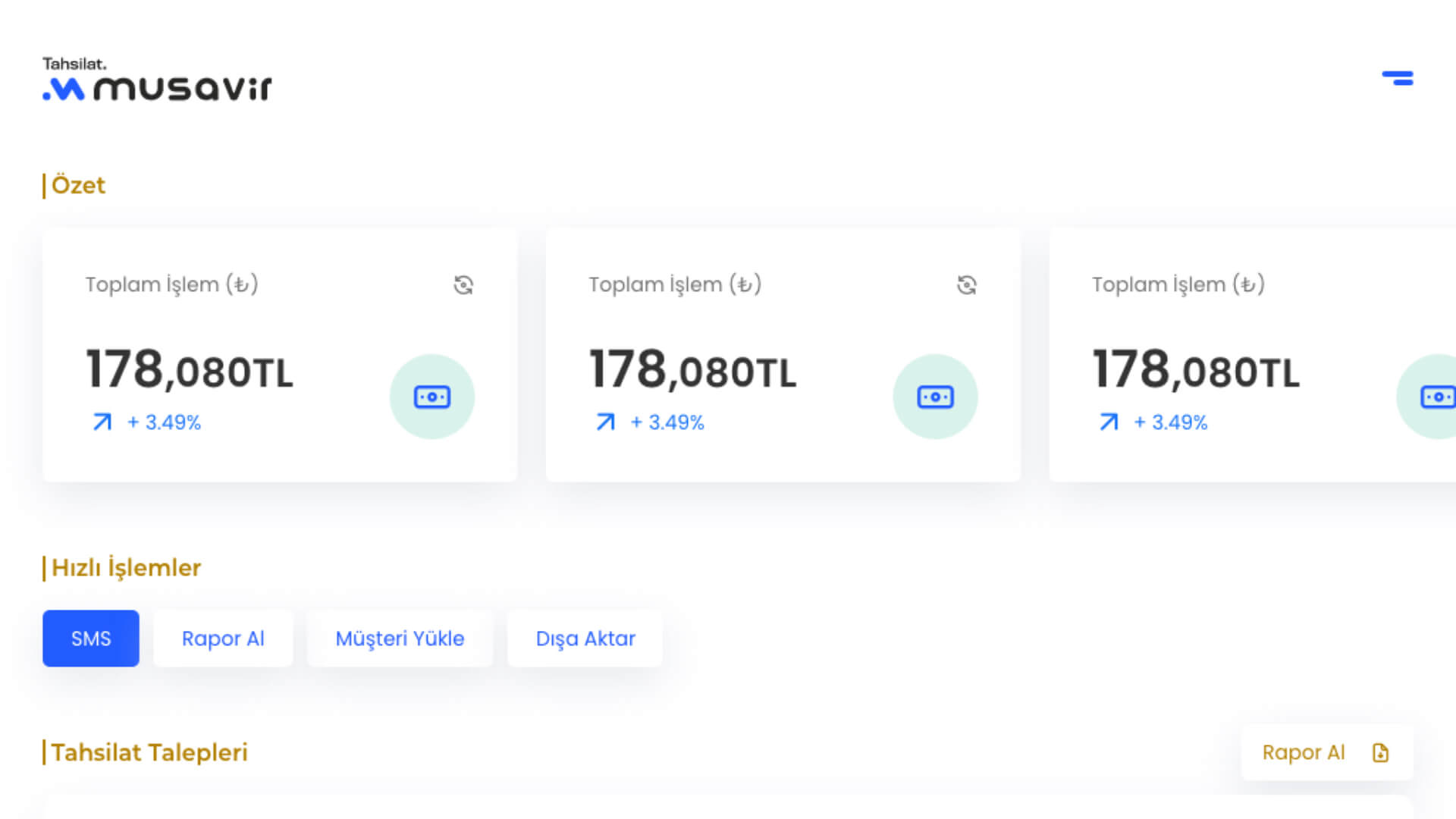Click the 178,080TL amount in first card
This screenshot has width=1456, height=819.
coord(190,370)
